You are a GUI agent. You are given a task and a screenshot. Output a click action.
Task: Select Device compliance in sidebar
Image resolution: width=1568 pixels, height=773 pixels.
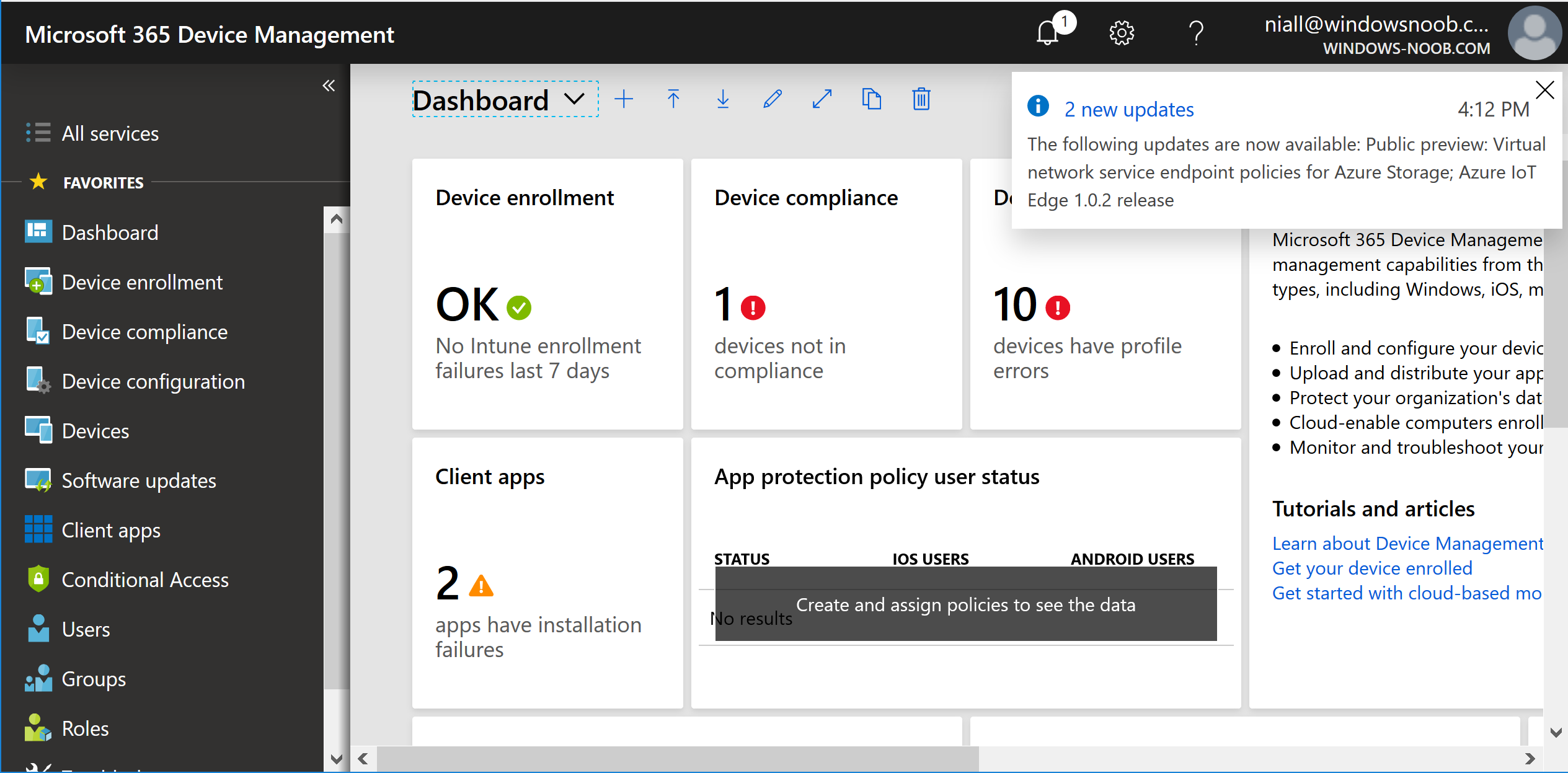(x=144, y=332)
